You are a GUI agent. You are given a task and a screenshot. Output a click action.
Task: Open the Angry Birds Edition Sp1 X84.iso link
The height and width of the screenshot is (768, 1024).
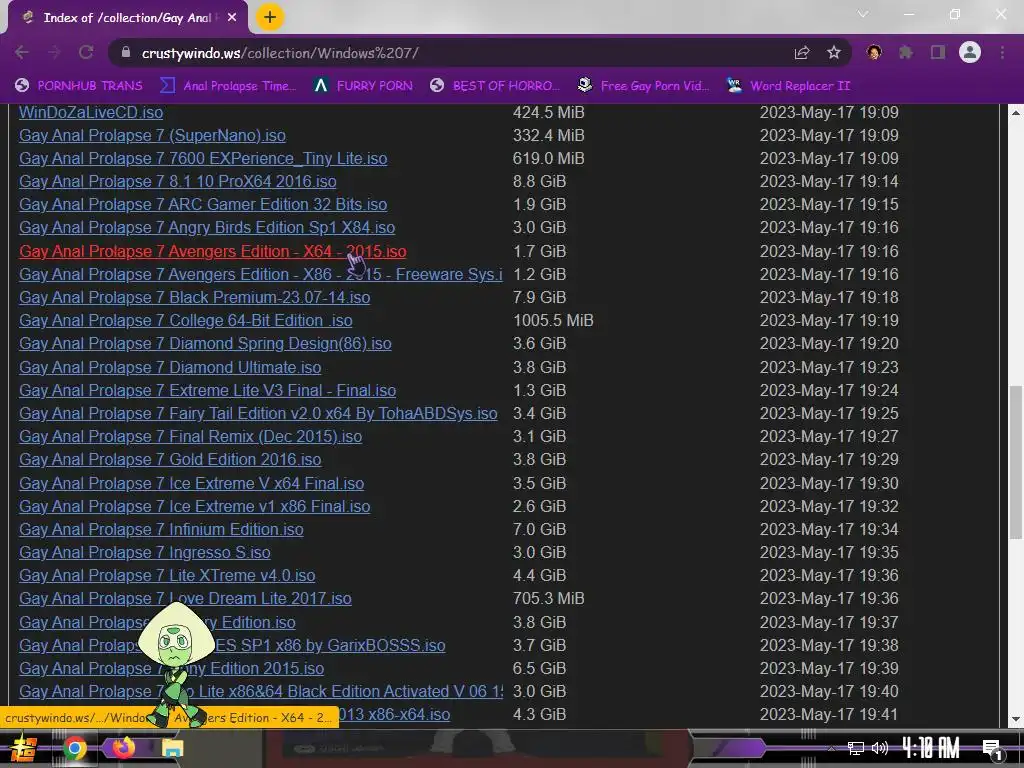[x=207, y=227]
